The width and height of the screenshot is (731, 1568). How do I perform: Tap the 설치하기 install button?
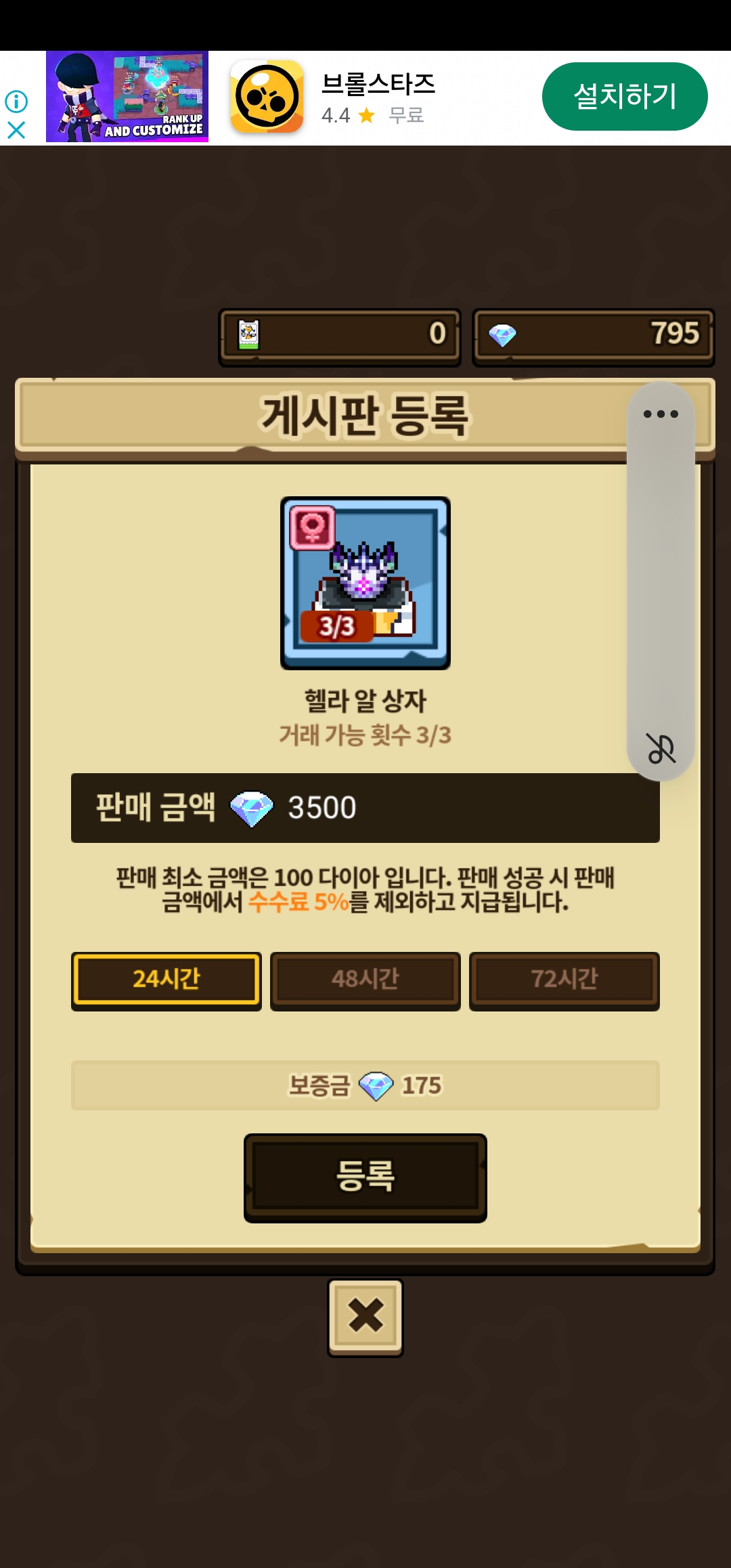tap(625, 96)
